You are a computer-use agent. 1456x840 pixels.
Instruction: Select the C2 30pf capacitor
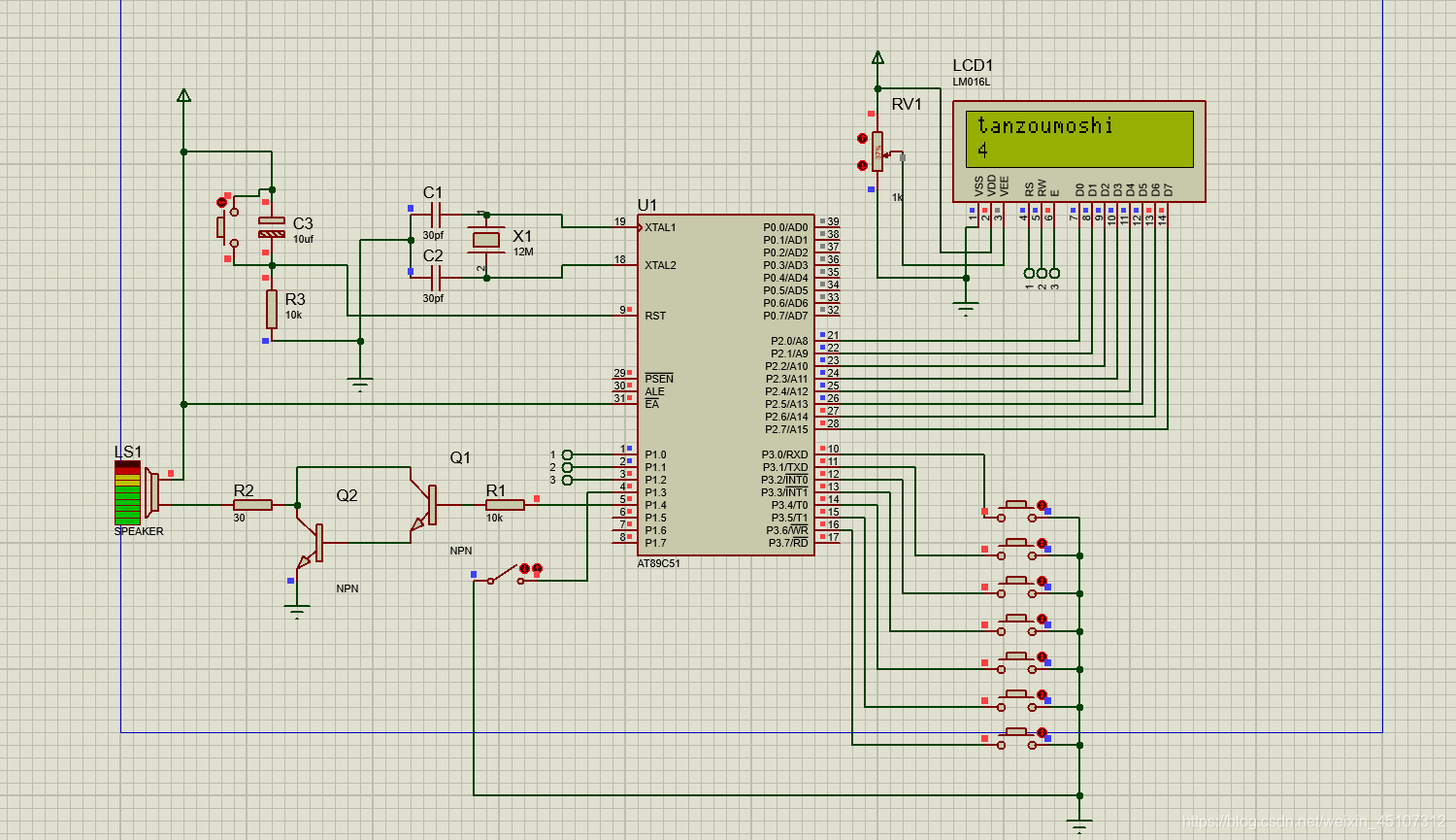tap(436, 278)
